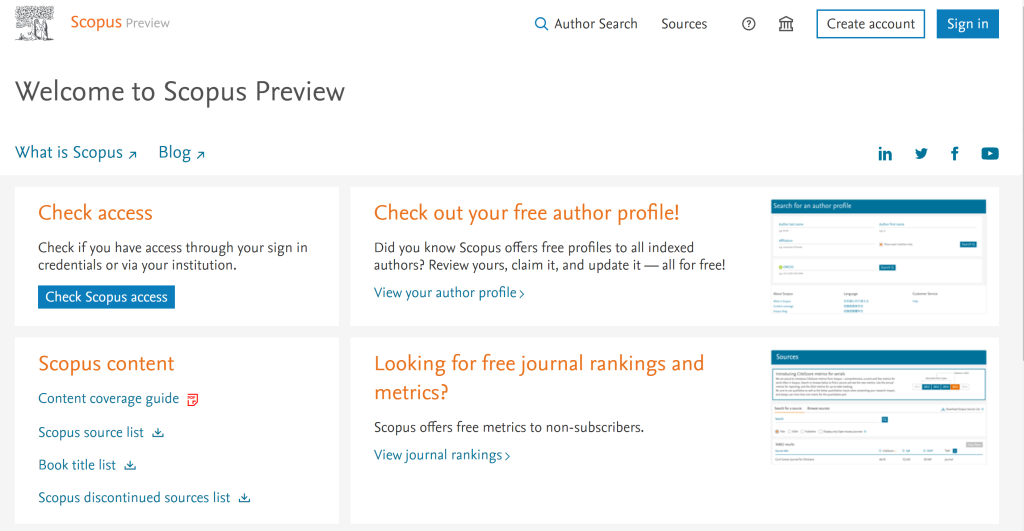Follow the View your author profile link
This screenshot has width=1024, height=531.
[x=449, y=293]
